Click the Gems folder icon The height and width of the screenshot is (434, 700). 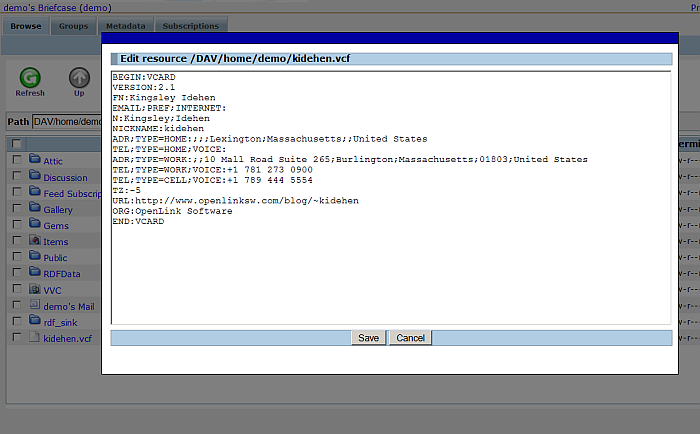34,225
